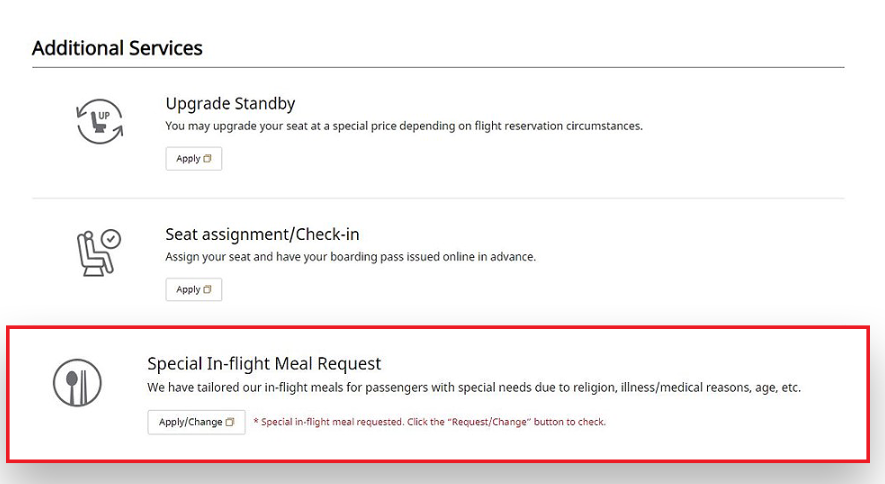Click the Seat assignment/Check-in seat icon
Viewport: 885px width, 484px height.
point(99,253)
